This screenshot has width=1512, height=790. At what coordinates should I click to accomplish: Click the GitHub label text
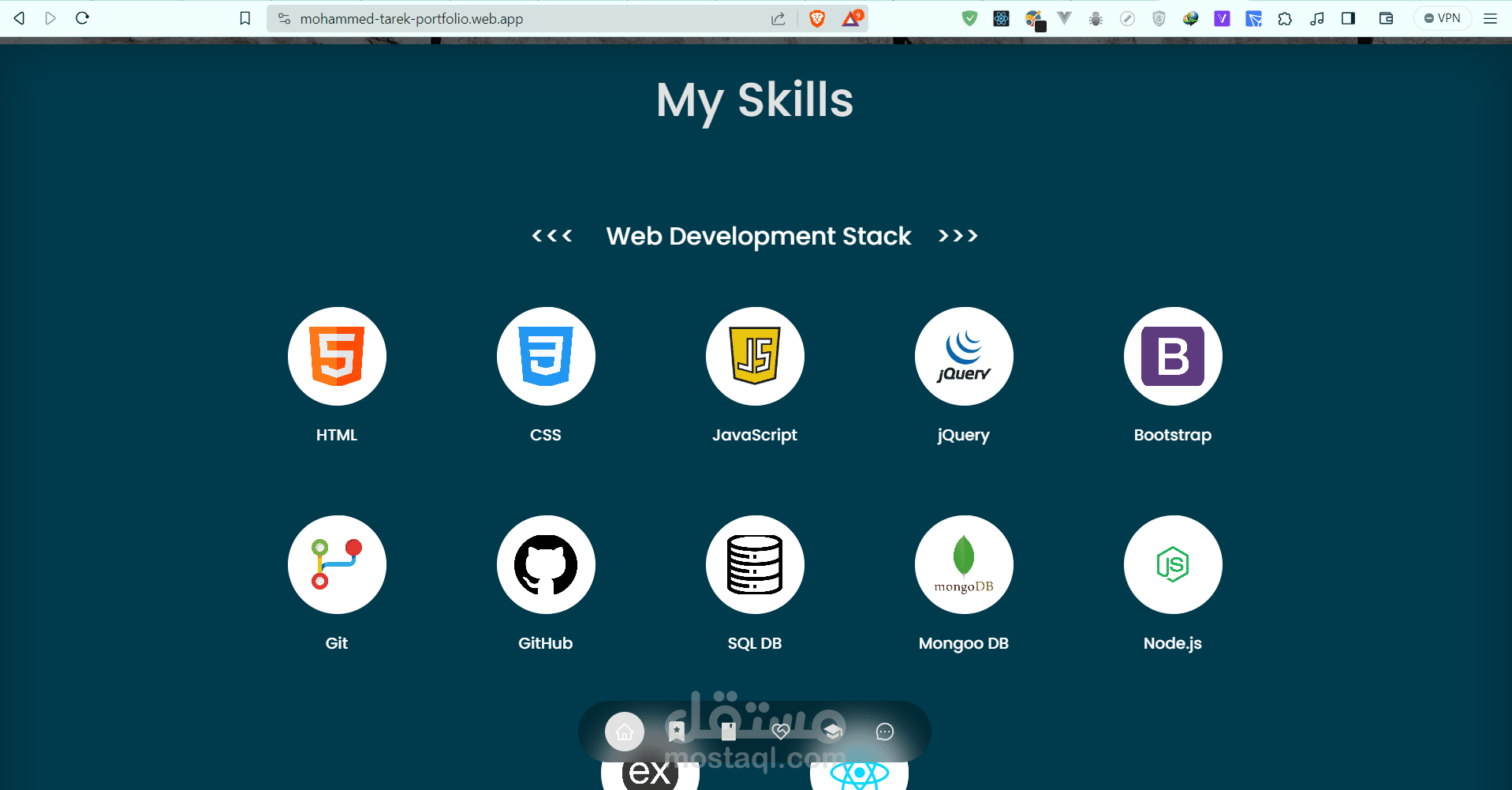click(546, 643)
